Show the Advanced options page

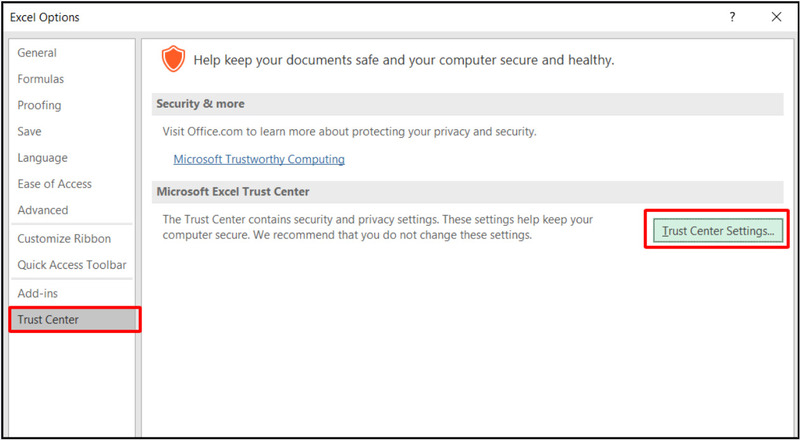(x=43, y=210)
